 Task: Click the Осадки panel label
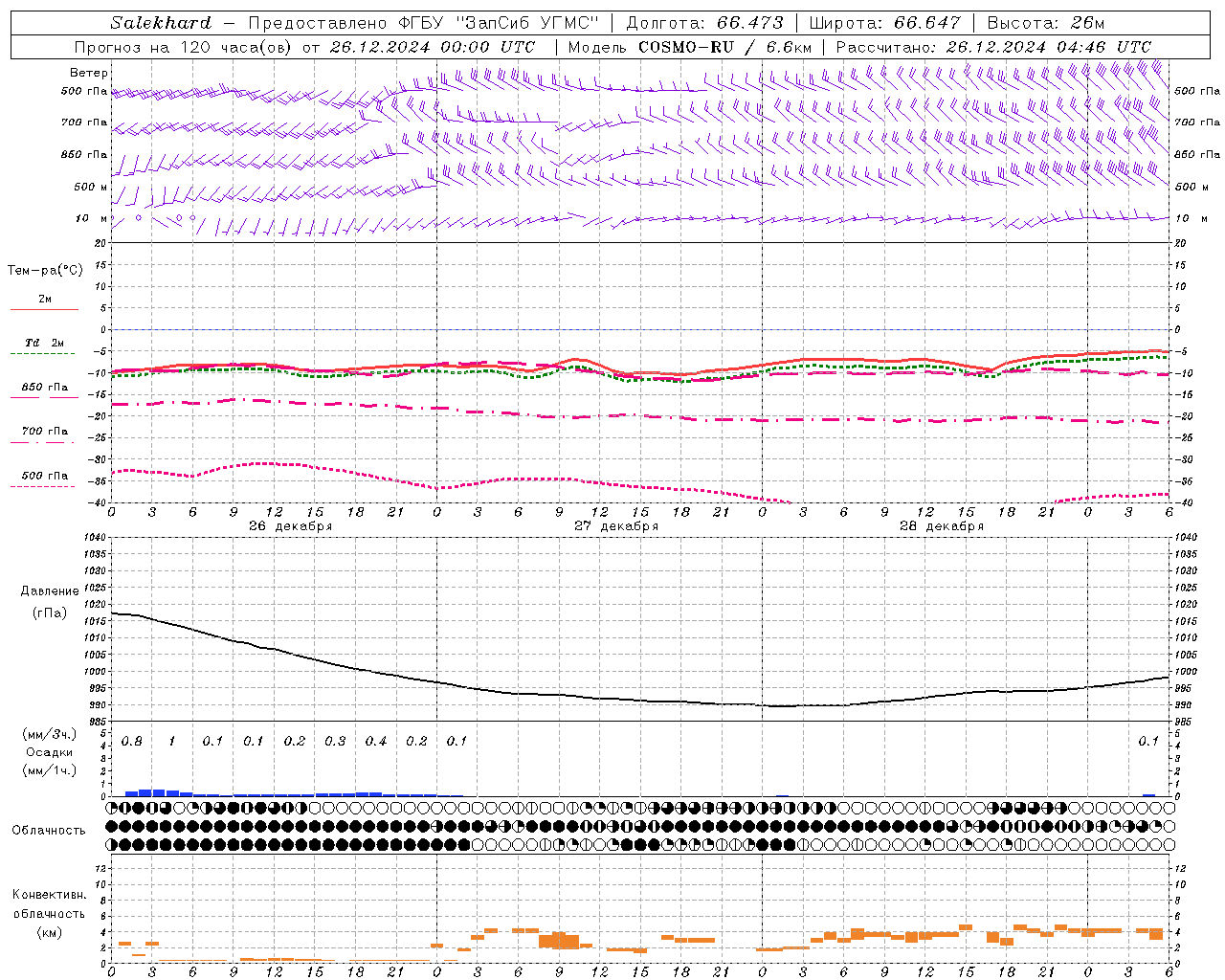click(49, 752)
